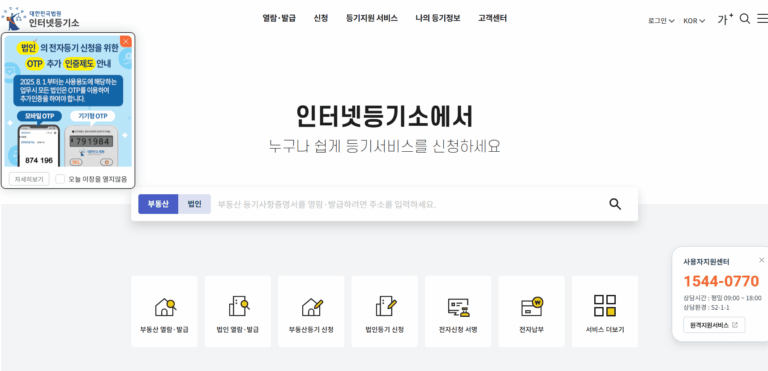Click the 모바일 OTP label in banner

39,116
